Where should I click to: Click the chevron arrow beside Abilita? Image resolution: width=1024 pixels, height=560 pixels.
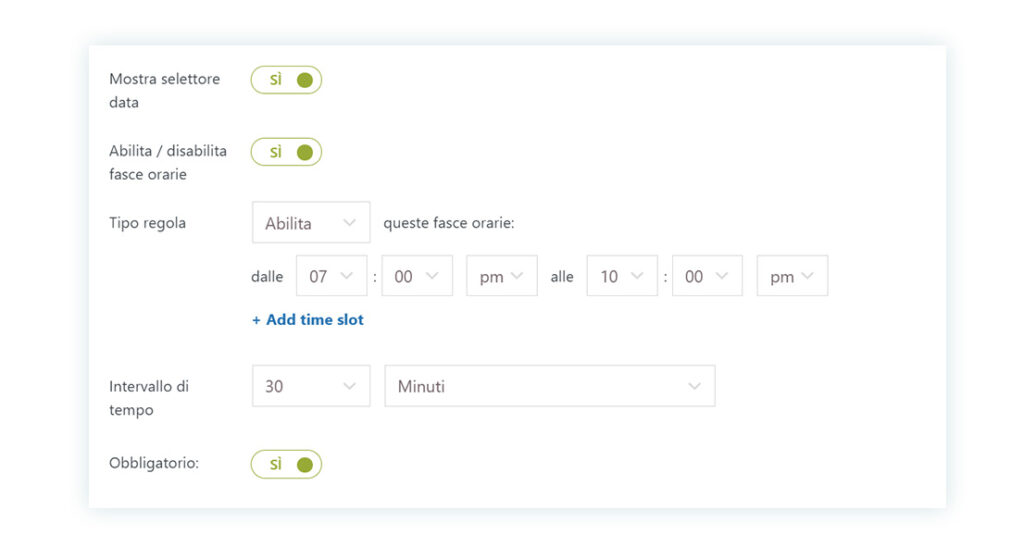point(349,223)
